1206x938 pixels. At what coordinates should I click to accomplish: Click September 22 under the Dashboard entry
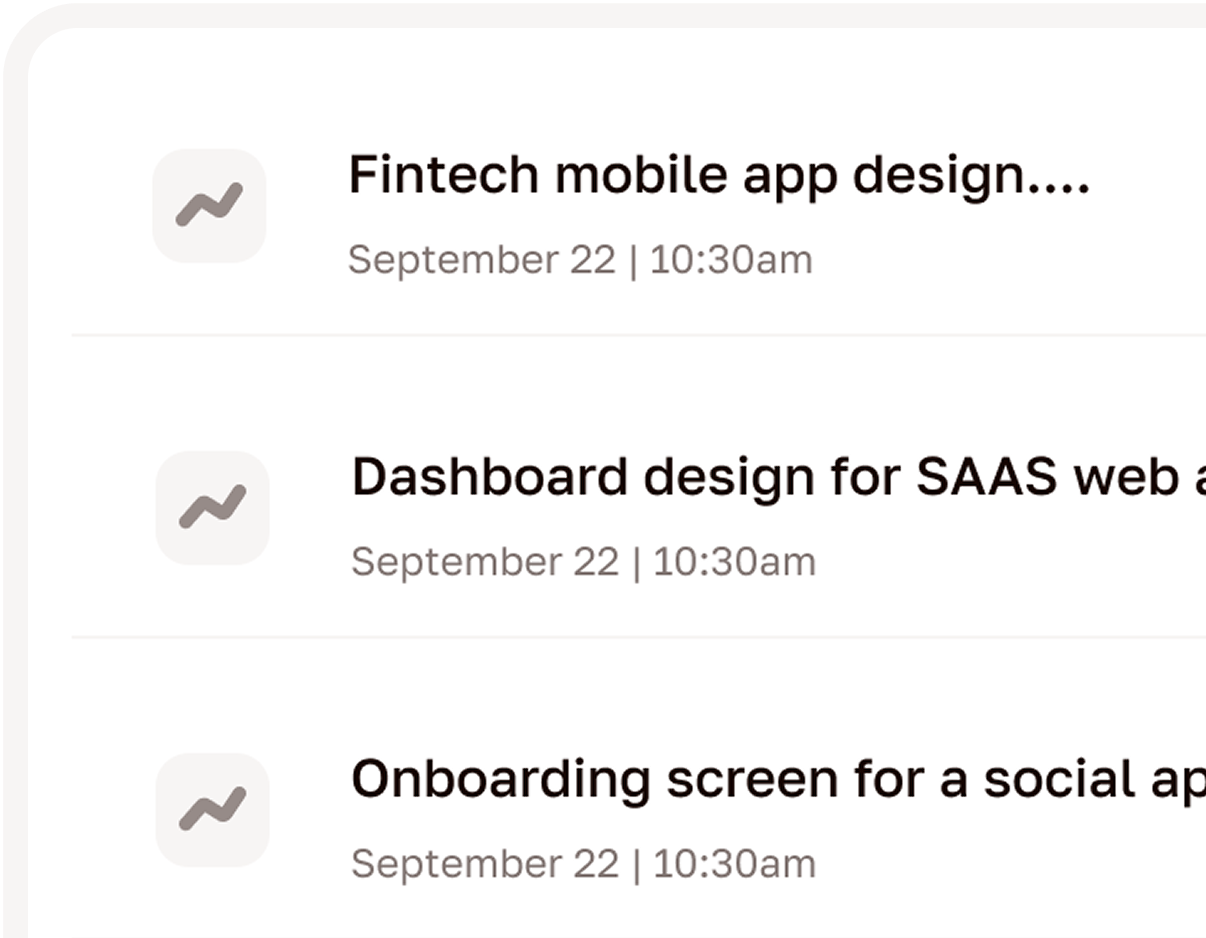pyautogui.click(x=485, y=562)
